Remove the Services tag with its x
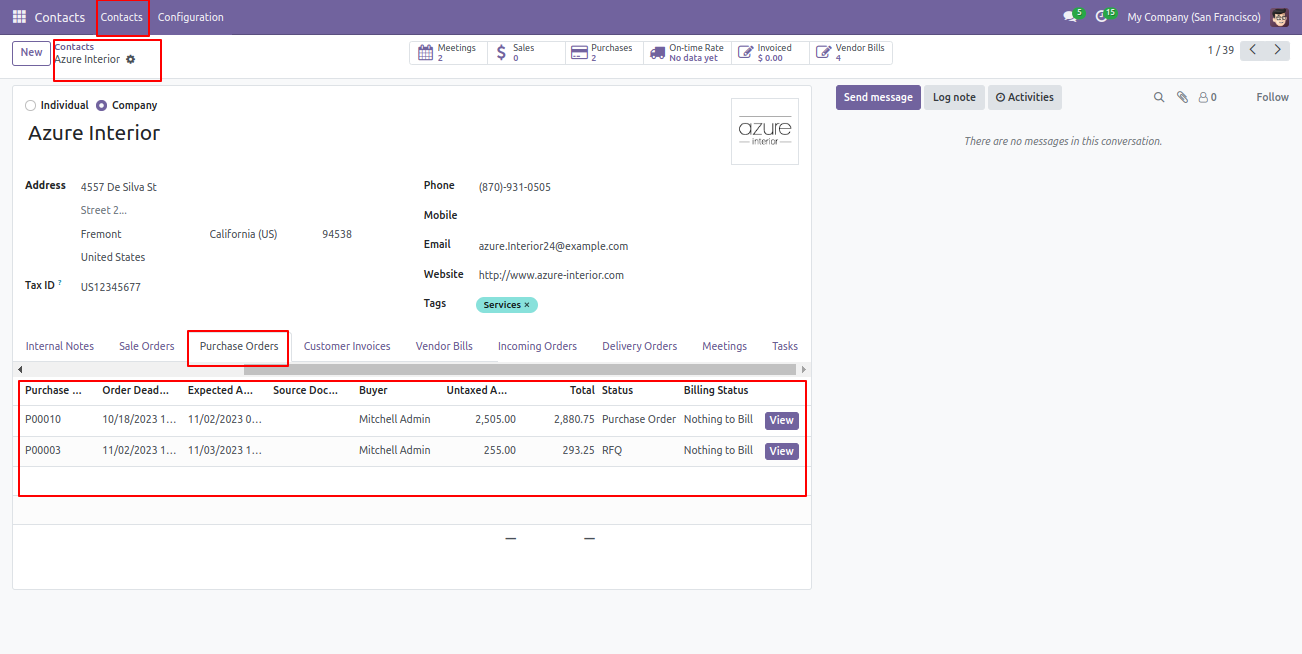This screenshot has width=1302, height=654. [527, 305]
